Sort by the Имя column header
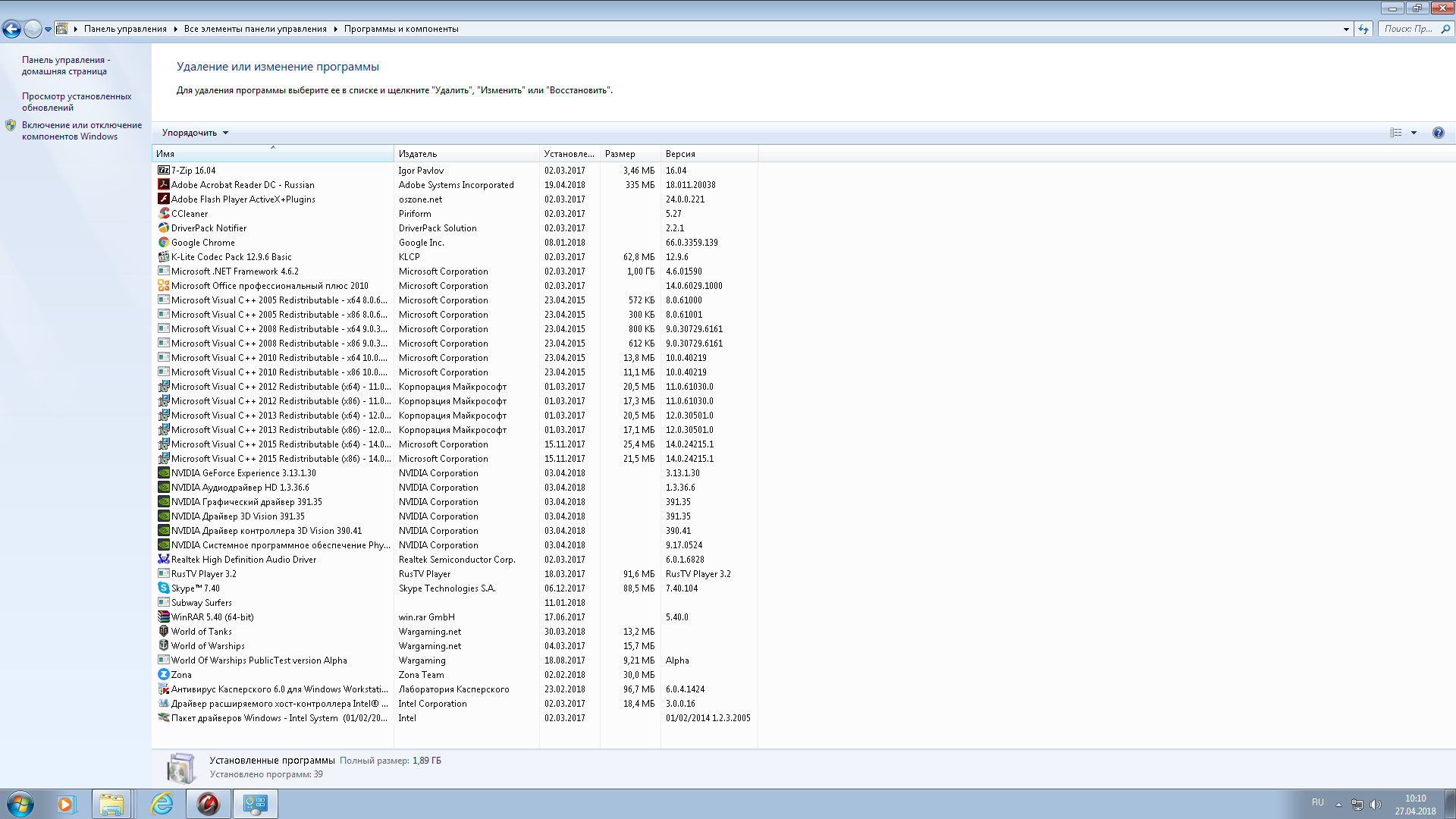Screen dimensions: 1456x819 [273, 154]
